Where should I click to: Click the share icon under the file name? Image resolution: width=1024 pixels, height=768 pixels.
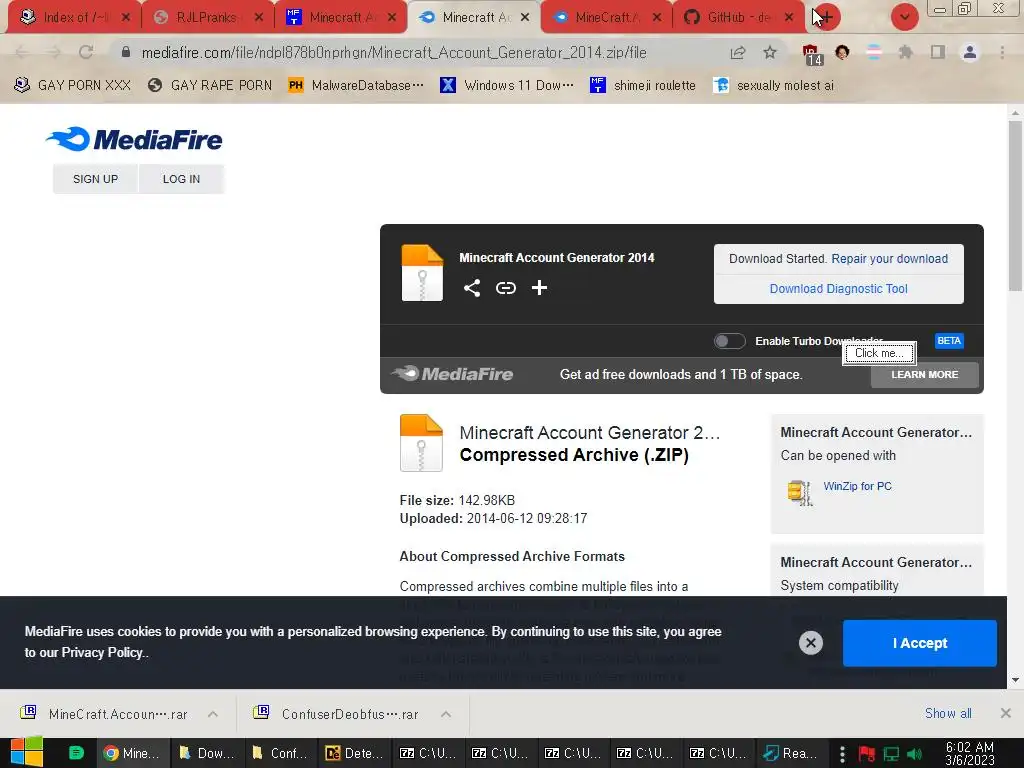pos(472,288)
